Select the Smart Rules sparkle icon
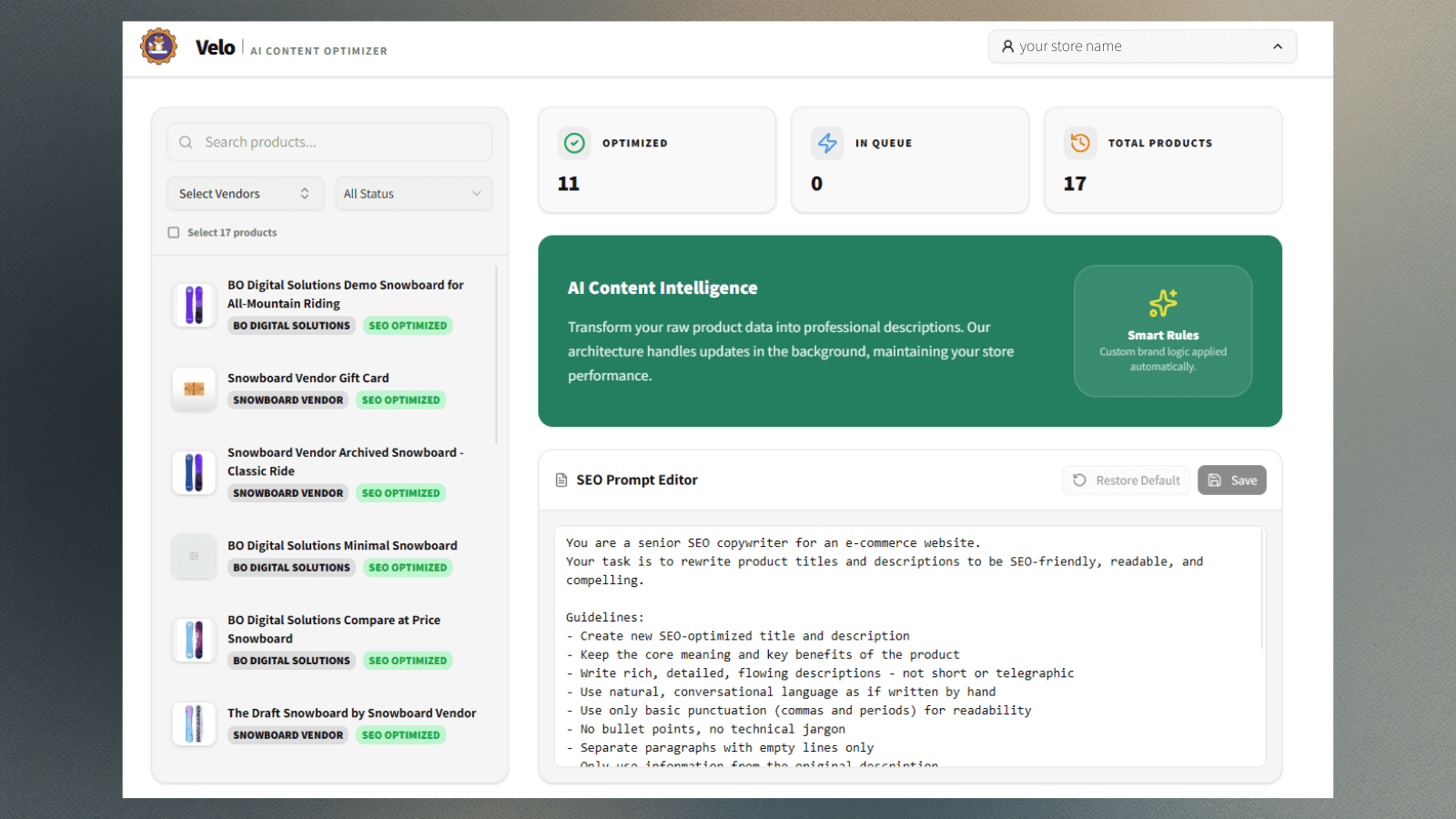The height and width of the screenshot is (819, 1456). coord(1163,304)
